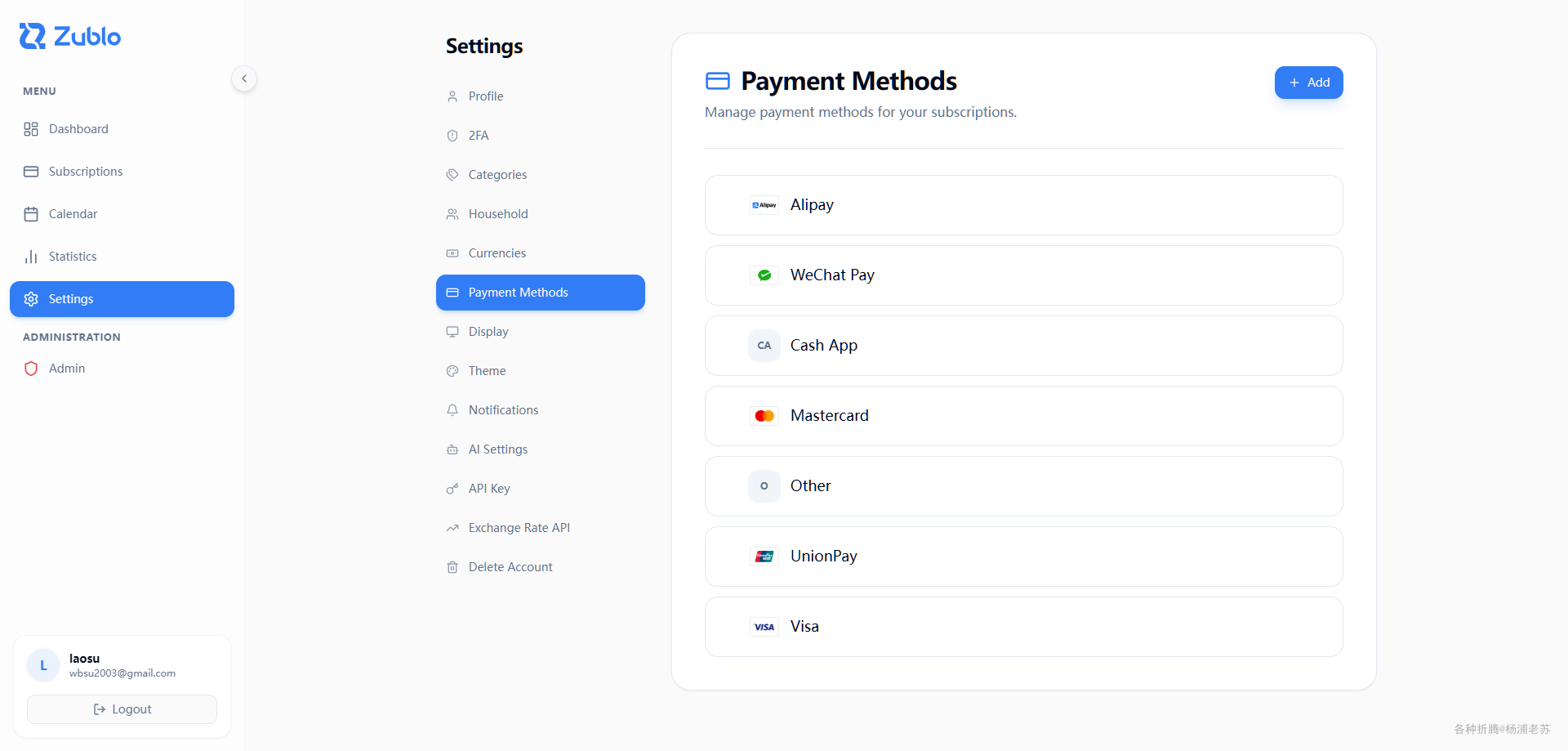The height and width of the screenshot is (751, 1568).
Task: Select the WeChat Pay payment method name
Action: tap(832, 275)
